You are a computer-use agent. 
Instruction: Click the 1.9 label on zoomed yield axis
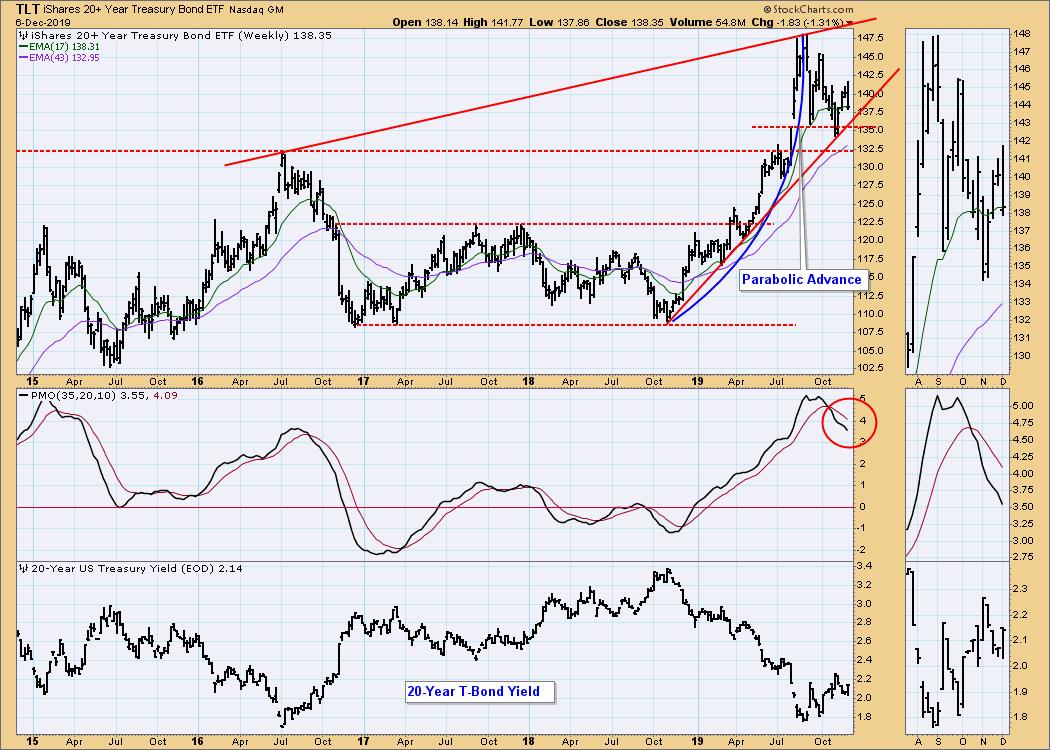(x=1021, y=691)
